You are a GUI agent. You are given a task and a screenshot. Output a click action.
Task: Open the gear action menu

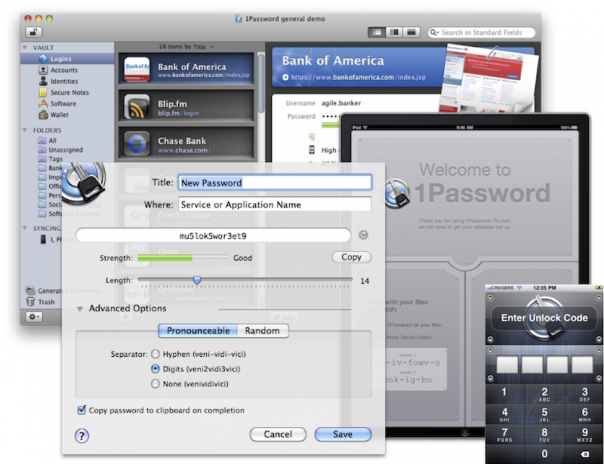34,317
